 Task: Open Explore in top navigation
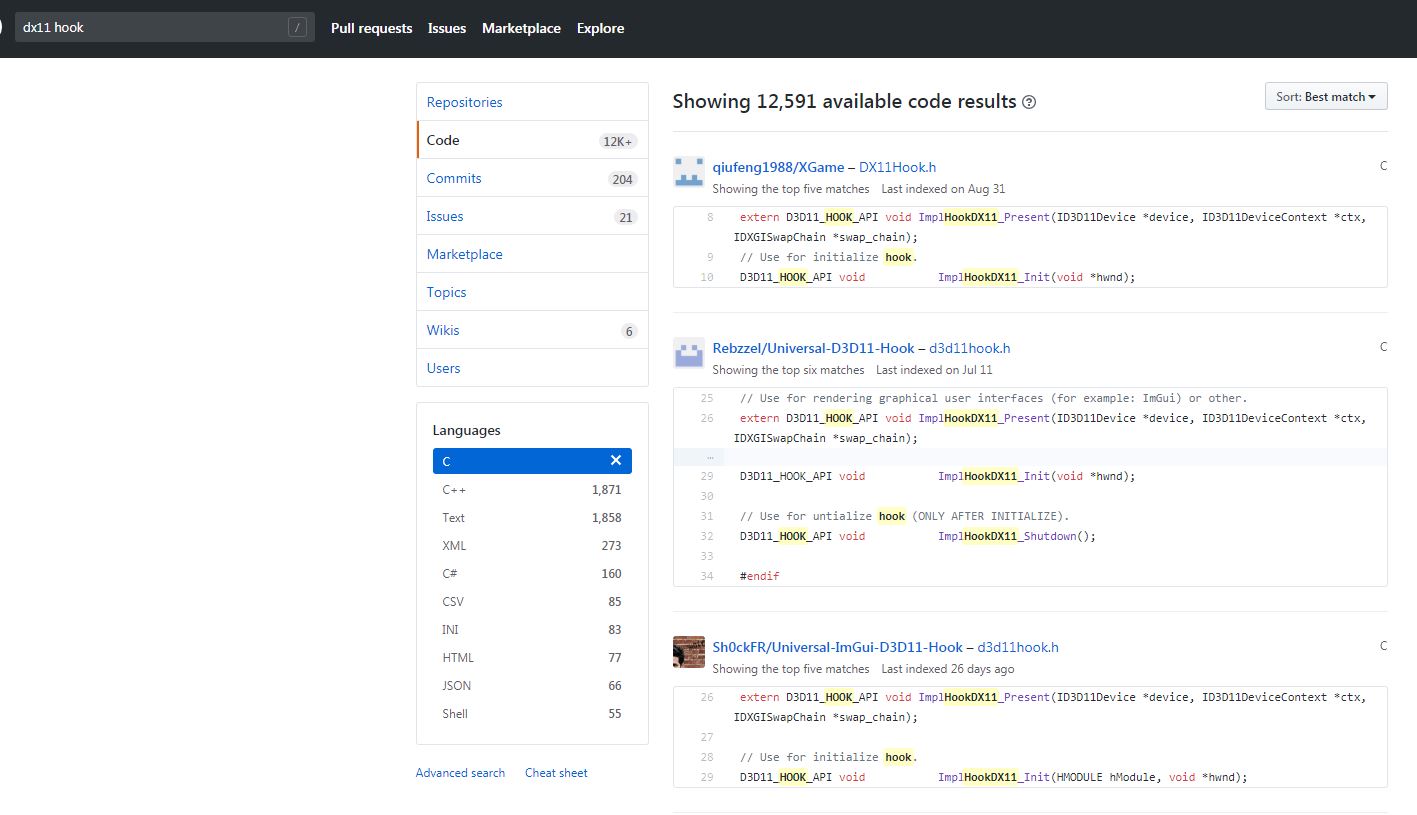(x=600, y=28)
